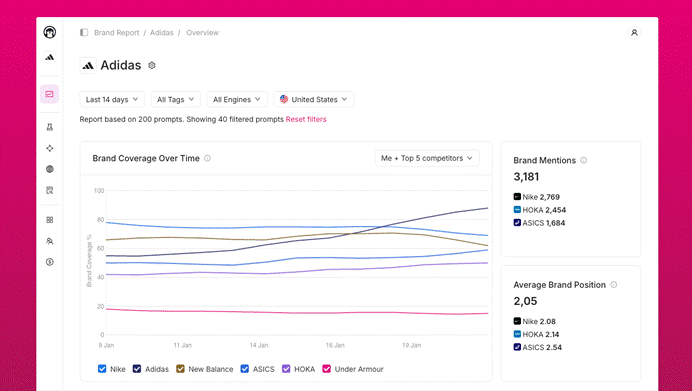Select Adidas in the breadcrumb
This screenshot has width=692, height=391.
[162, 33]
